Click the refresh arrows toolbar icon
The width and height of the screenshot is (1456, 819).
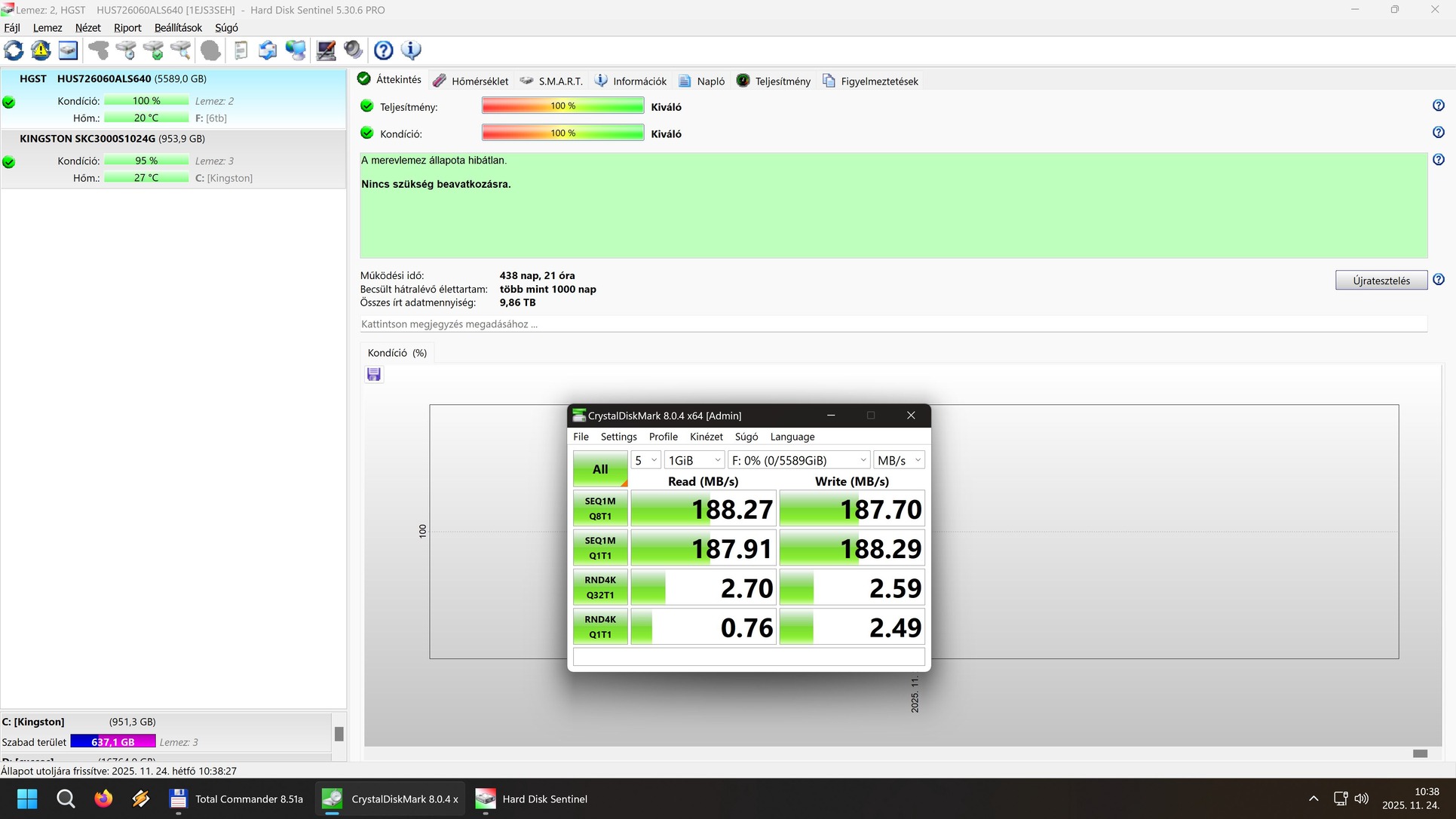[x=14, y=51]
